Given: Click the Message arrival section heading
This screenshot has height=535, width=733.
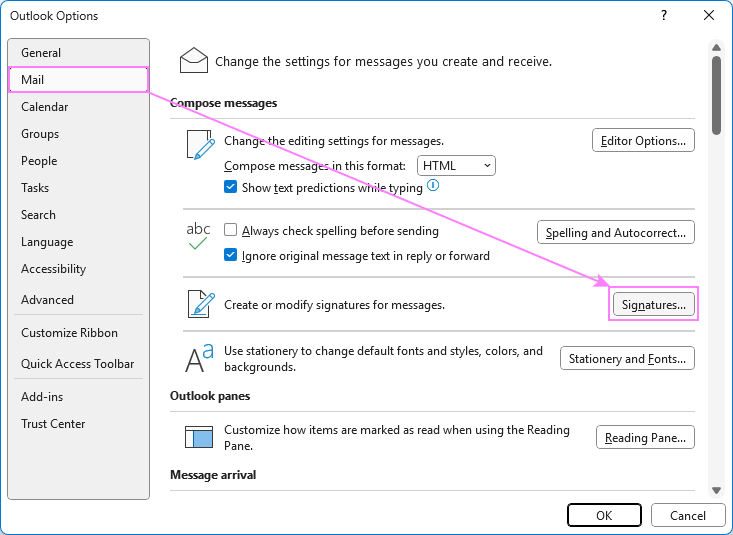Looking at the screenshot, I should click(213, 475).
